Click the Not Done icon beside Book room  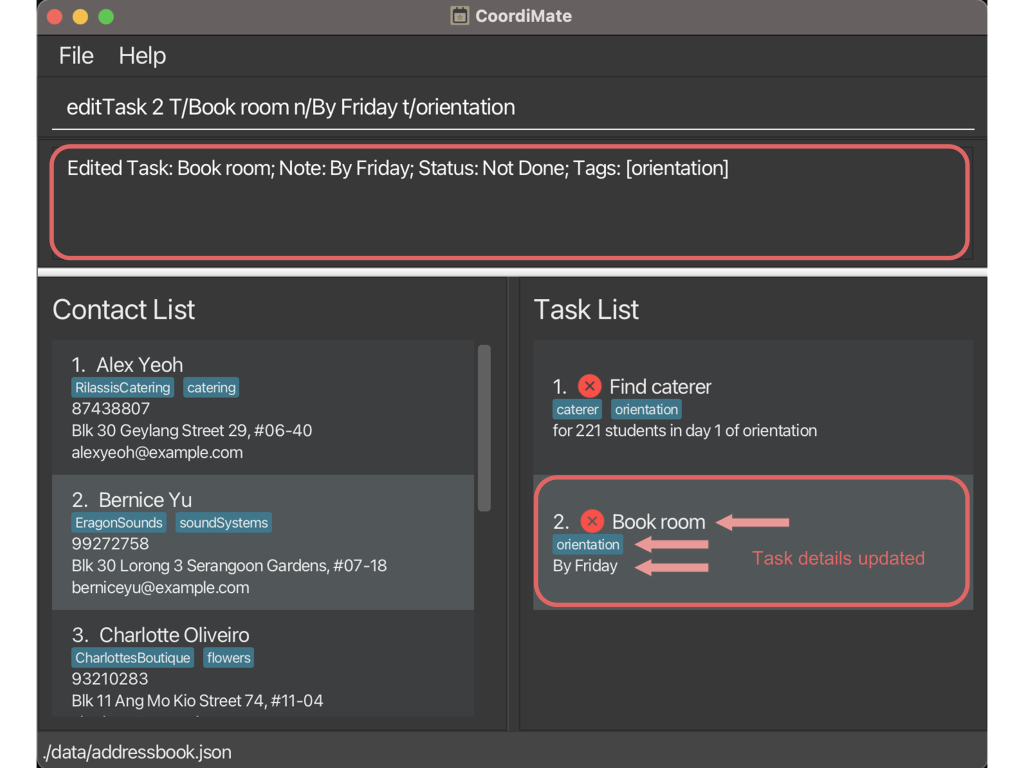tap(592, 521)
